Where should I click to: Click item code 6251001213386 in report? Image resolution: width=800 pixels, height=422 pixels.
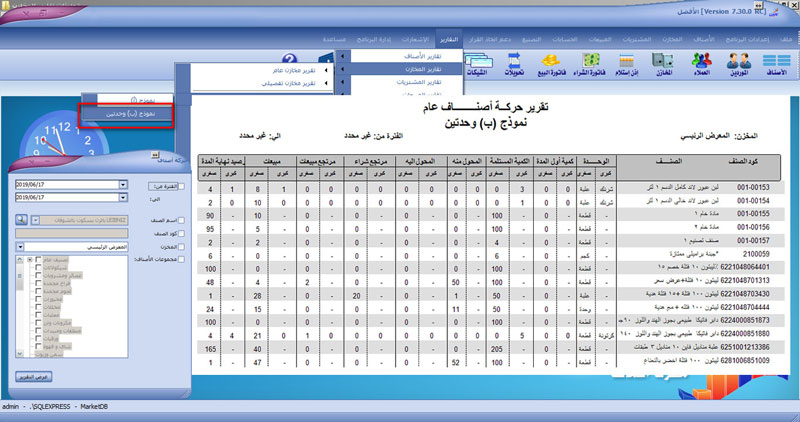click(745, 347)
